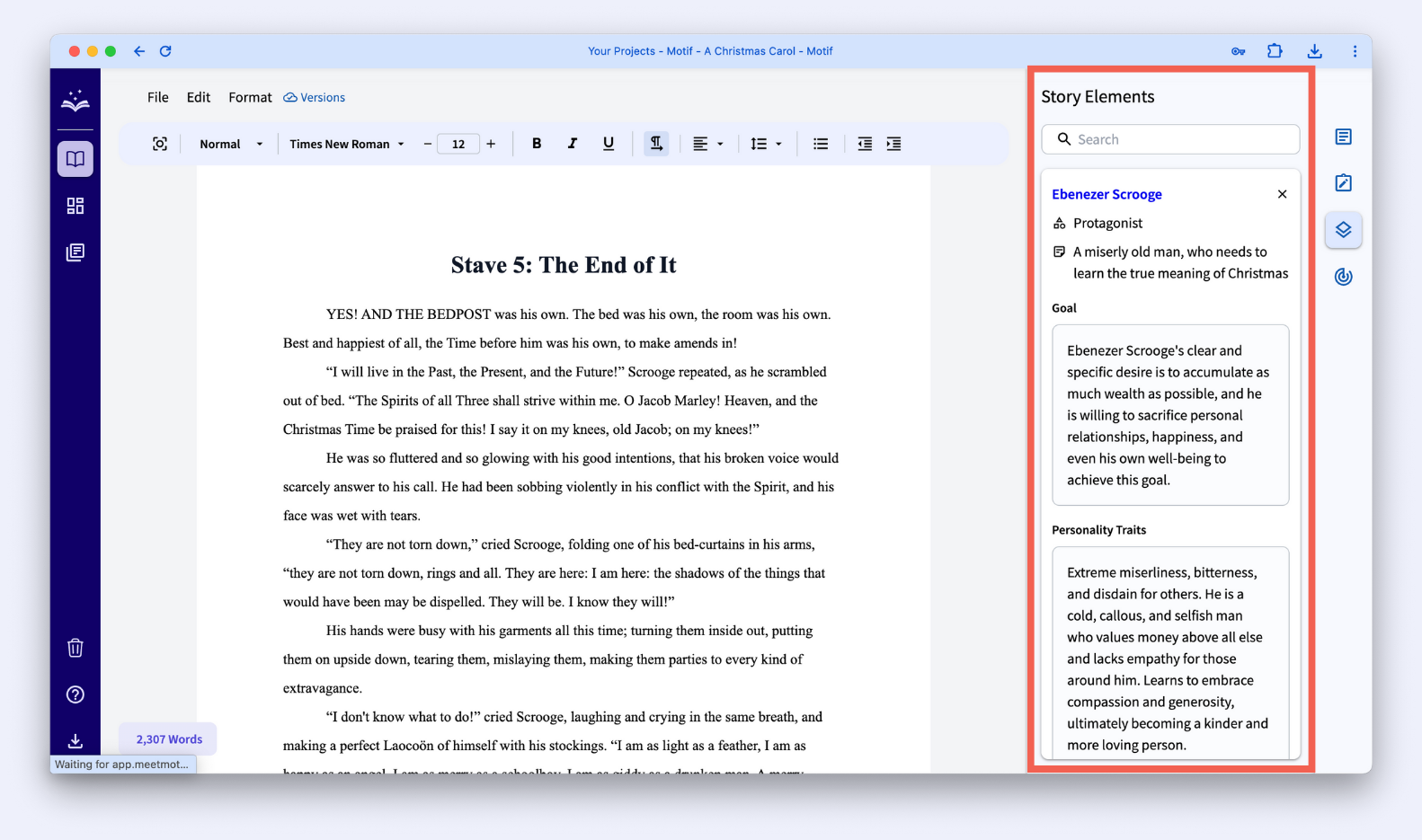
Task: Open the browser extensions puzzle icon
Action: point(1275,51)
